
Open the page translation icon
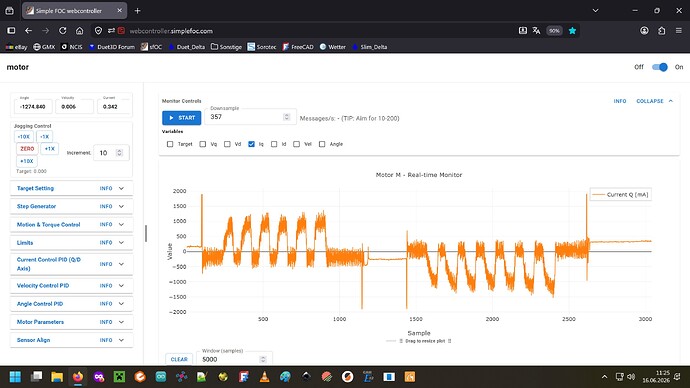point(536,31)
